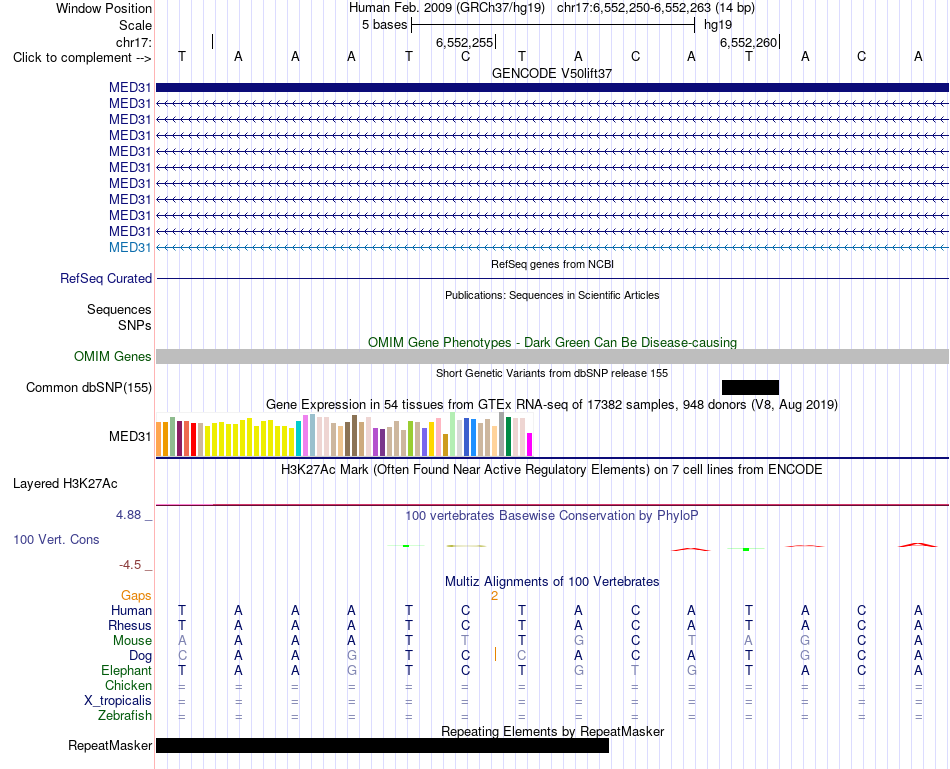950x769 pixels.
Task: Click the black RepeatMasker element block
Action: (x=382, y=745)
